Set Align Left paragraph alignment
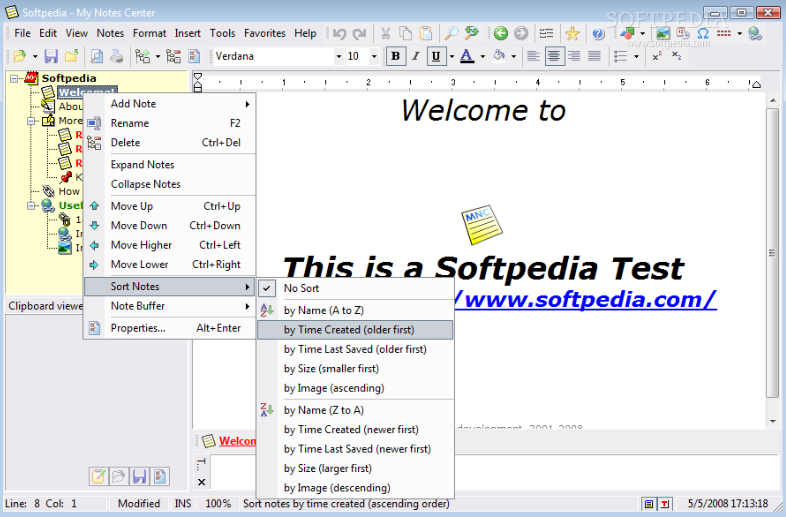The width and height of the screenshot is (786, 517). [533, 56]
